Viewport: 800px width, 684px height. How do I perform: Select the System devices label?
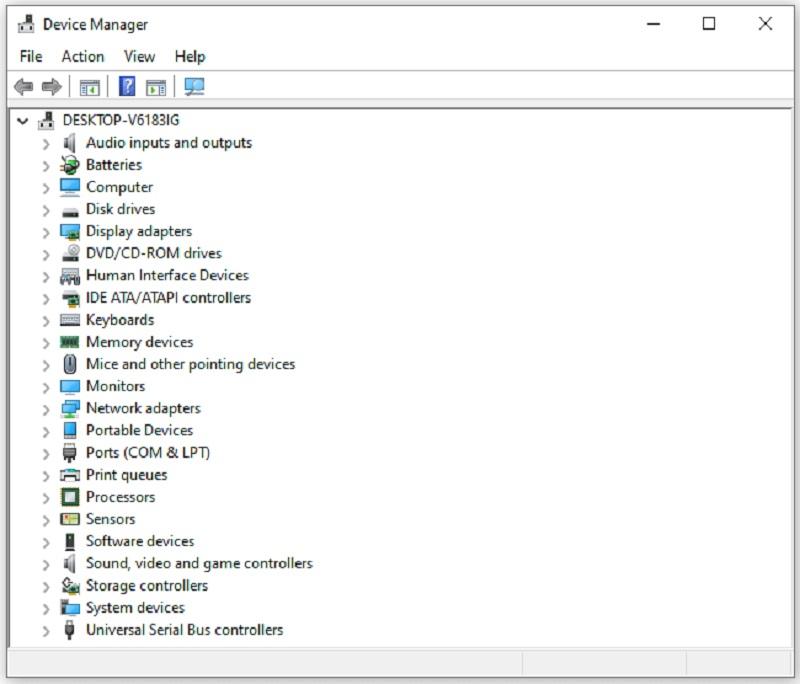(135, 608)
